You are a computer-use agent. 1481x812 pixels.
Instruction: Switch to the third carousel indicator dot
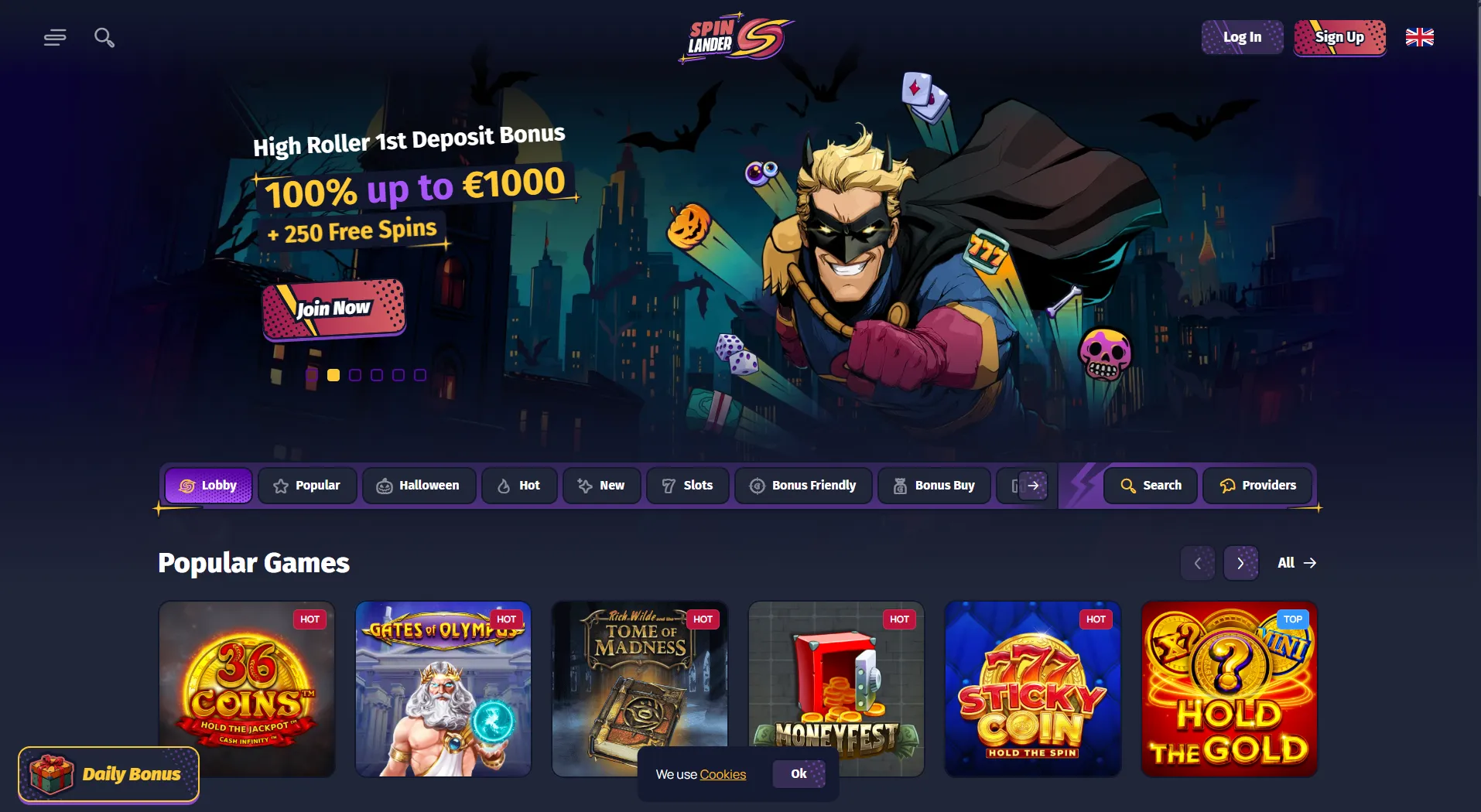355,375
